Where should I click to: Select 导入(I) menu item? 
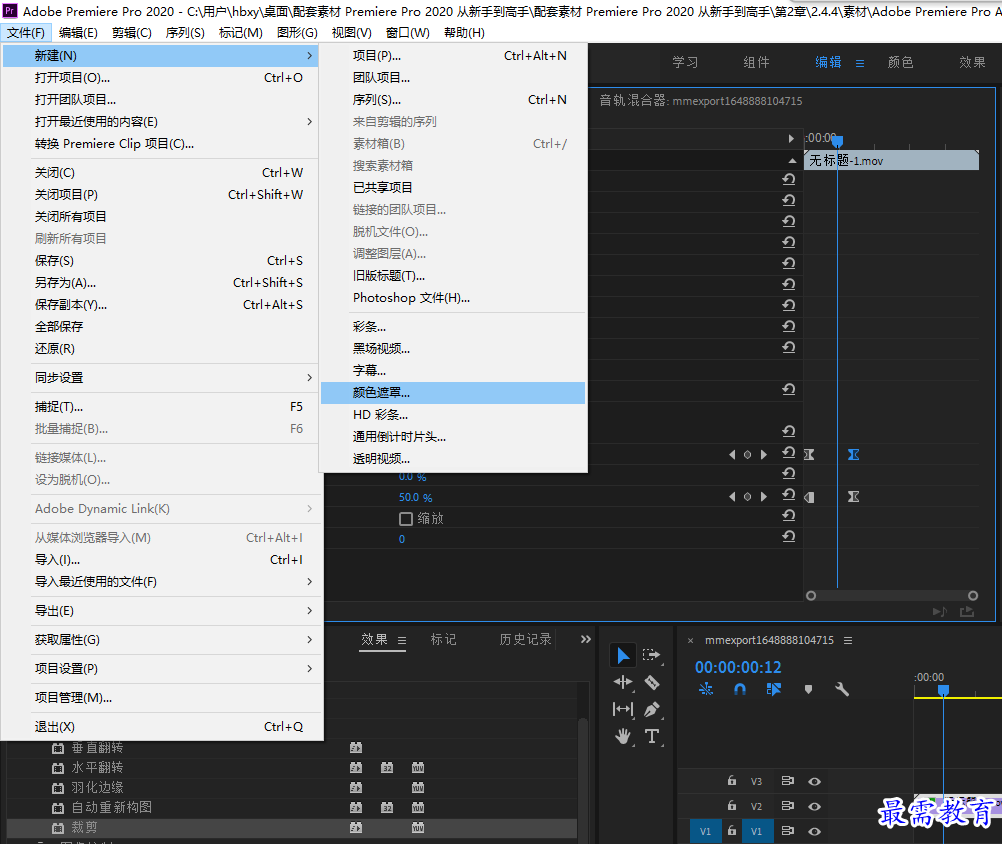162,560
